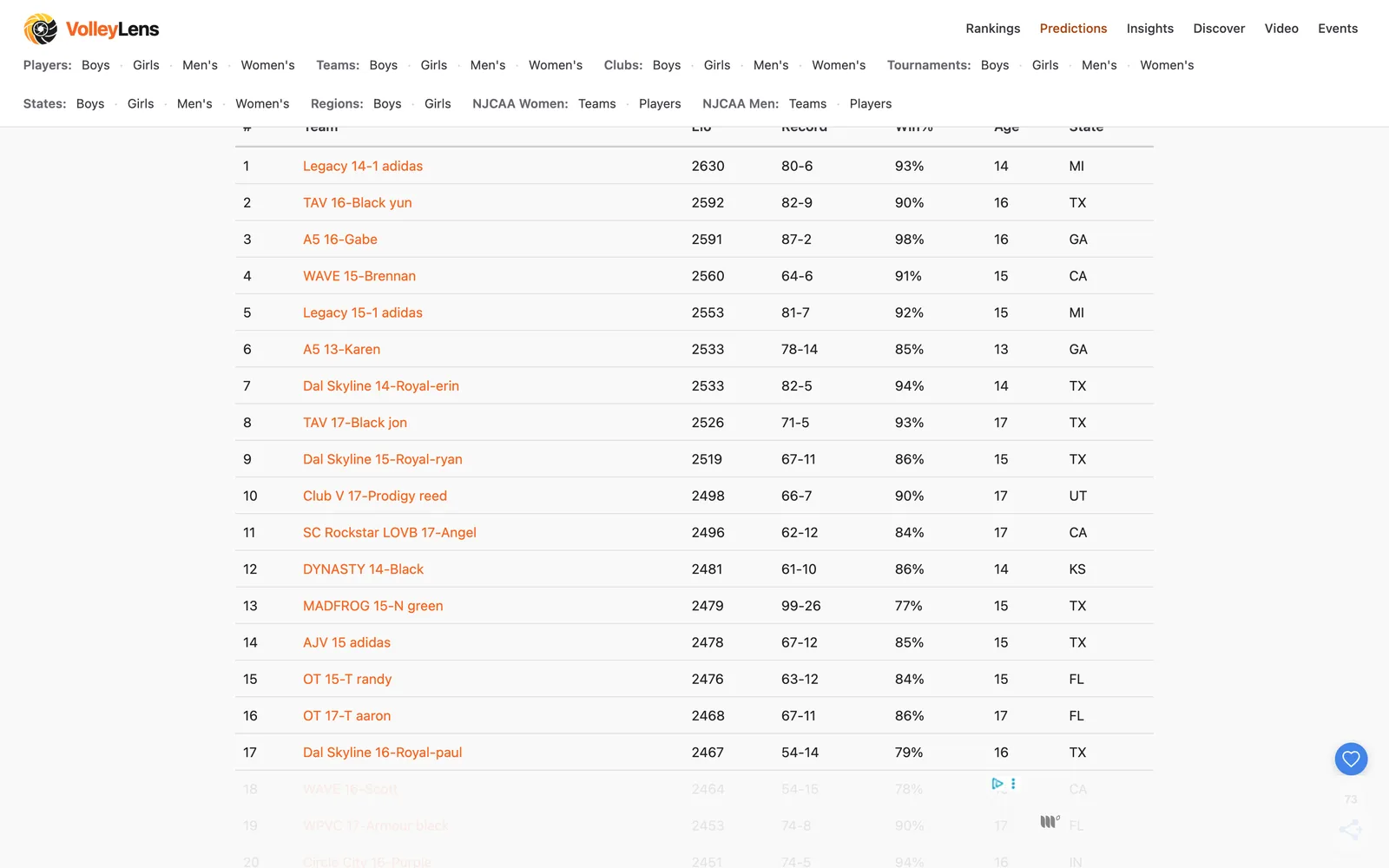Screen dimensions: 1389x868
Task: Open Dal Skyline 16-Royal-paul team
Action: coord(383,753)
